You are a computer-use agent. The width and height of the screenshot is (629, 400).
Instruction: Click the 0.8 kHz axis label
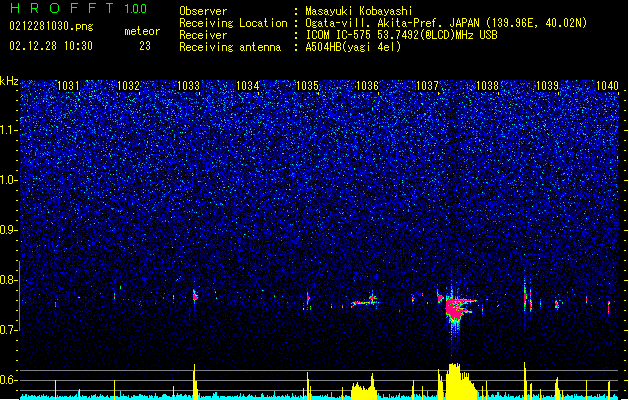pos(9,280)
